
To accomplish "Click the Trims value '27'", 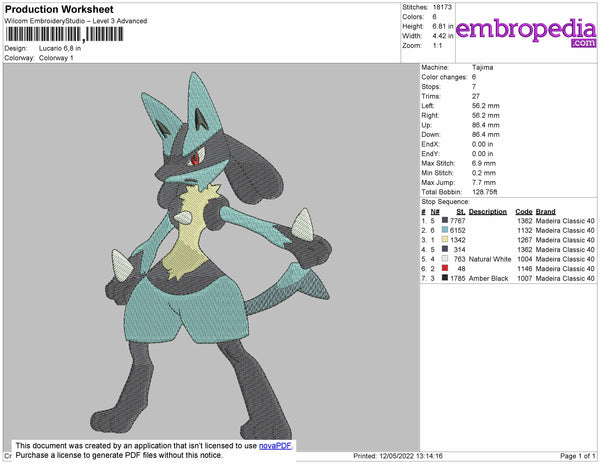I will pyautogui.click(x=476, y=96).
